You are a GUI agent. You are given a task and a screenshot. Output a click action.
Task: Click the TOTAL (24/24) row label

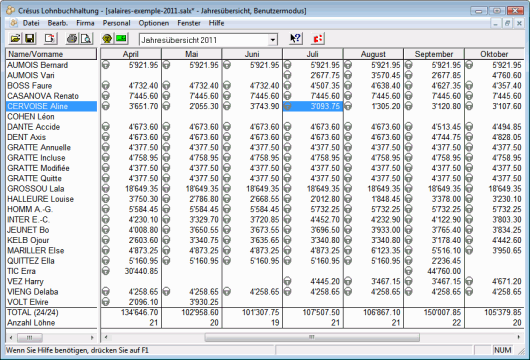click(x=33, y=312)
